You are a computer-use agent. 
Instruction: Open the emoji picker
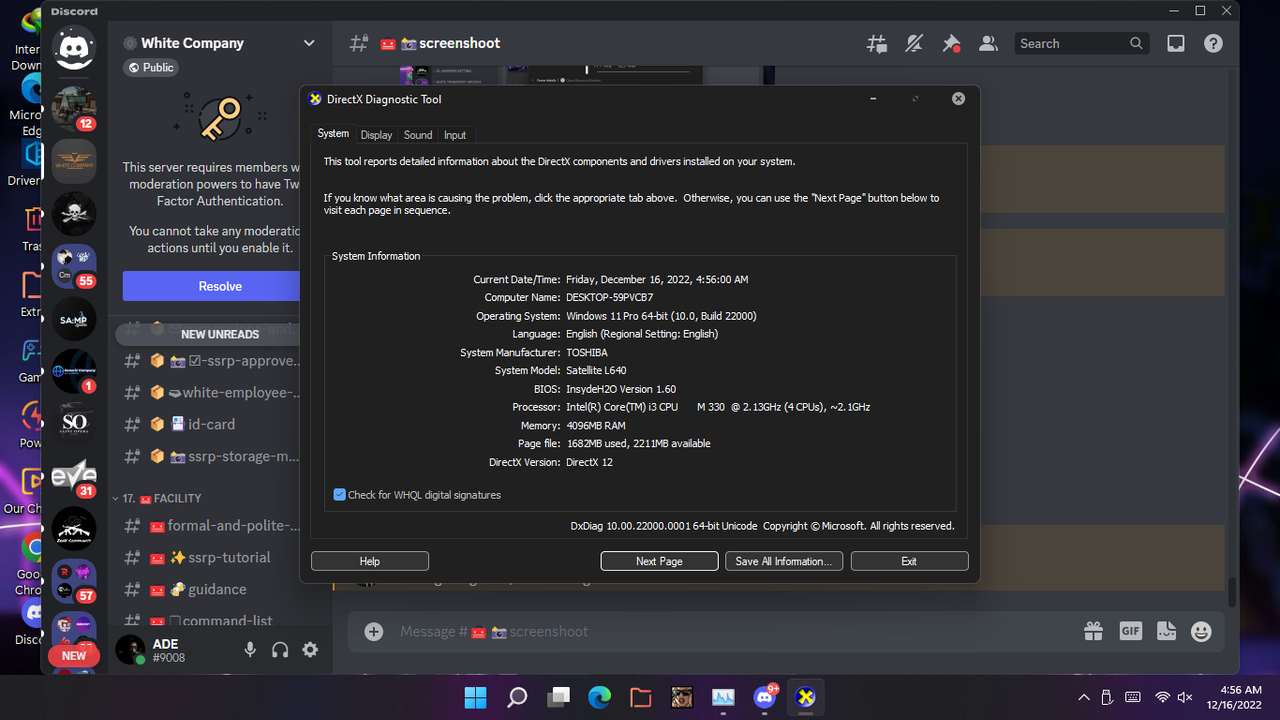point(1202,631)
